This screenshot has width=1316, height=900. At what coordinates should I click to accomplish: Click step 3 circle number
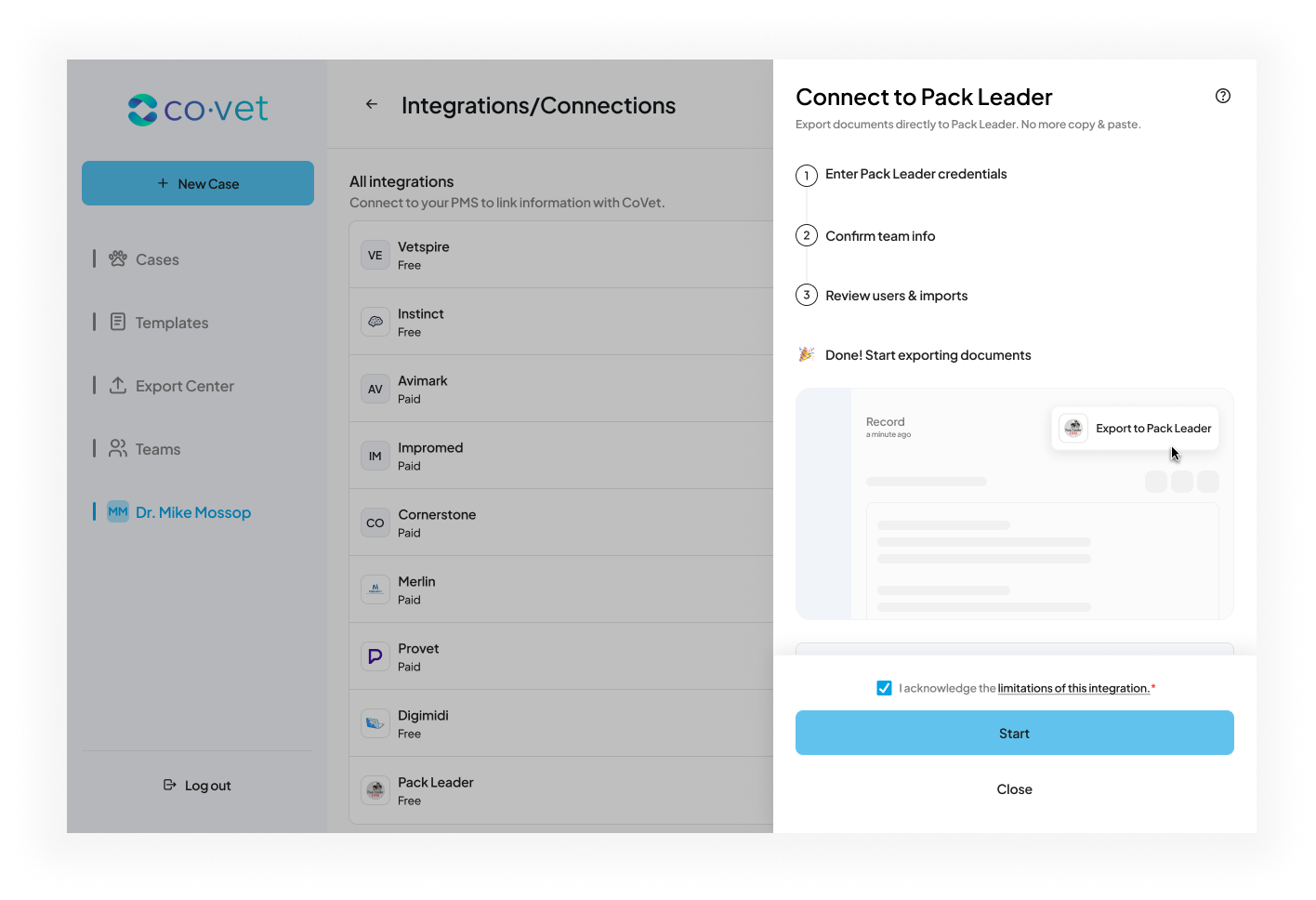[x=807, y=295]
